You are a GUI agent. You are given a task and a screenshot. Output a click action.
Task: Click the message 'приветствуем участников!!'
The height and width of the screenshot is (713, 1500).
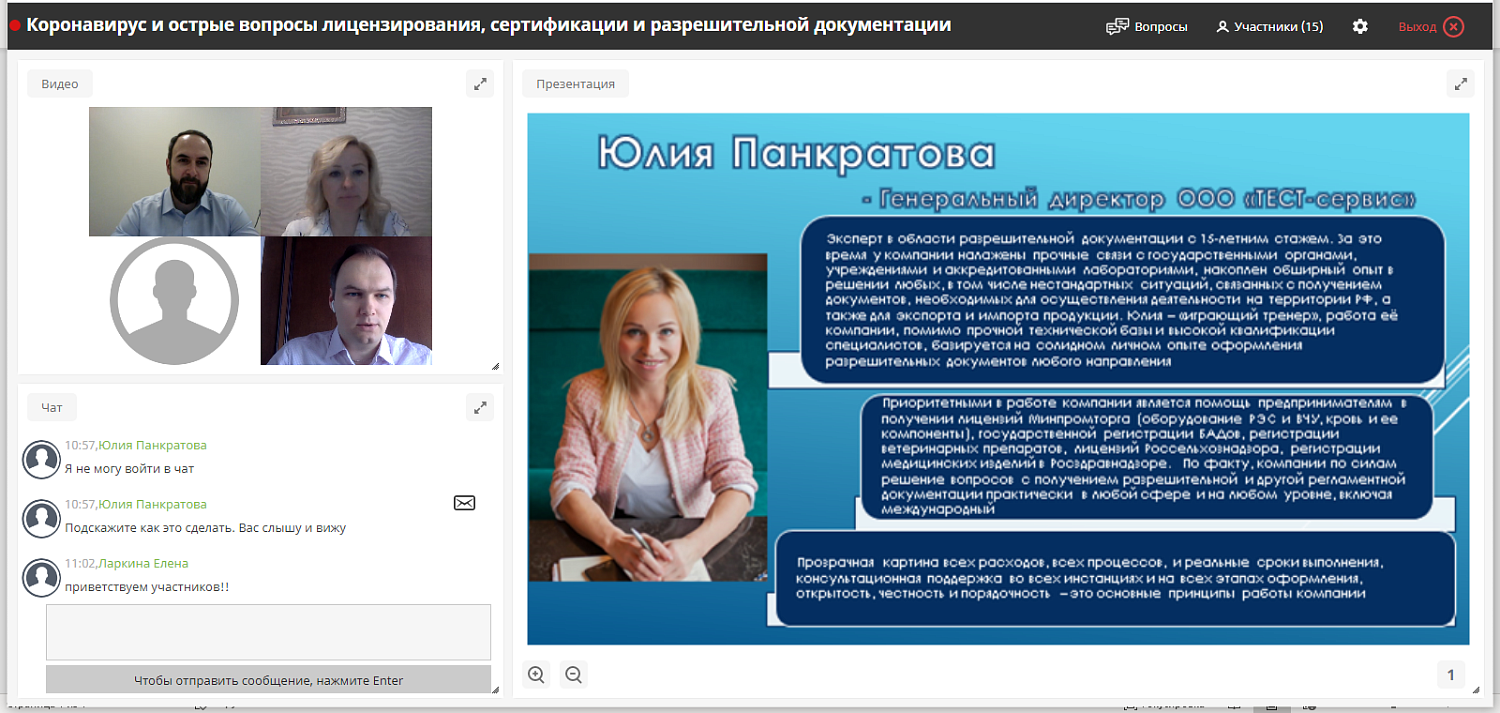coord(147,586)
